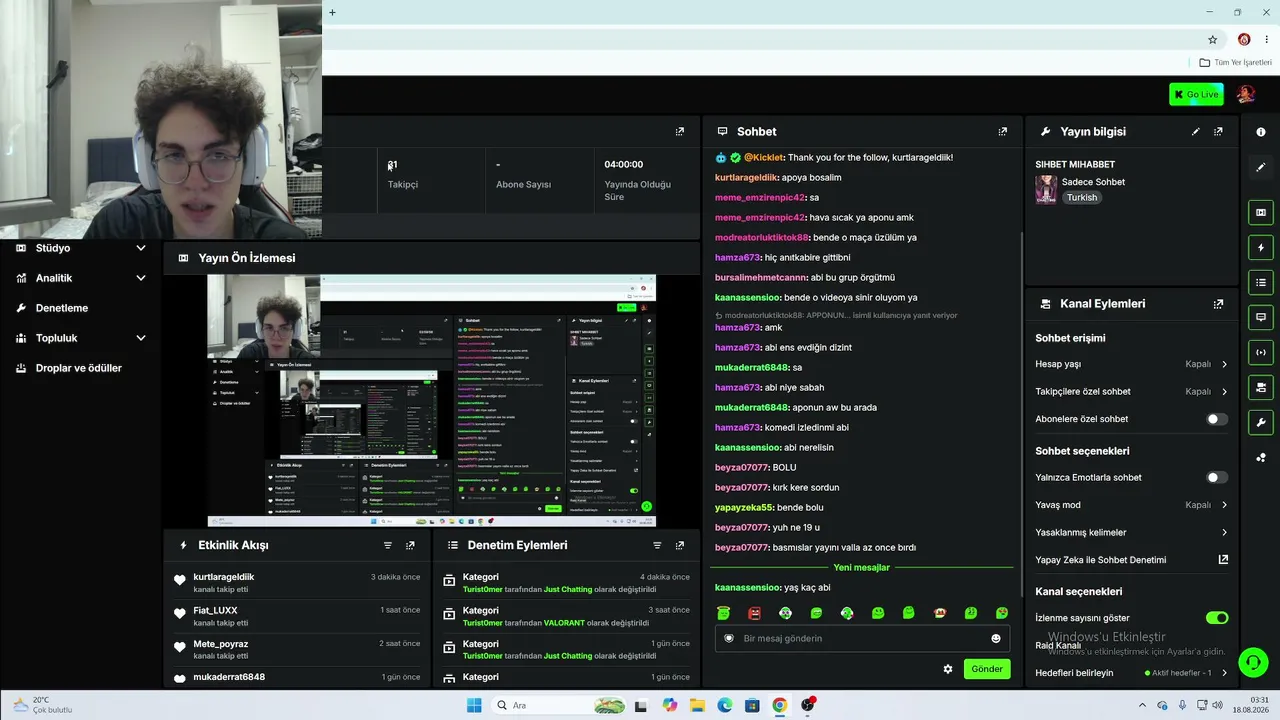The height and width of the screenshot is (720, 1280).
Task: Click the green Go Live button
Action: 1196,94
